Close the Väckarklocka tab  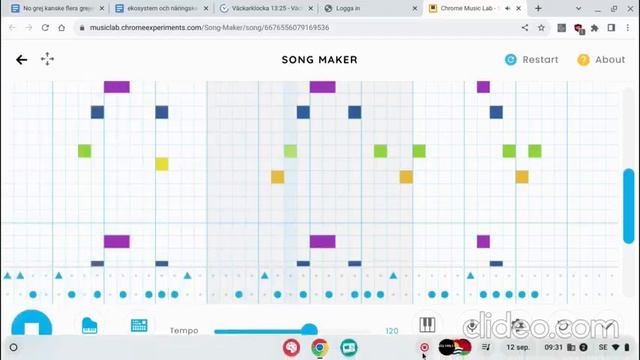point(311,8)
